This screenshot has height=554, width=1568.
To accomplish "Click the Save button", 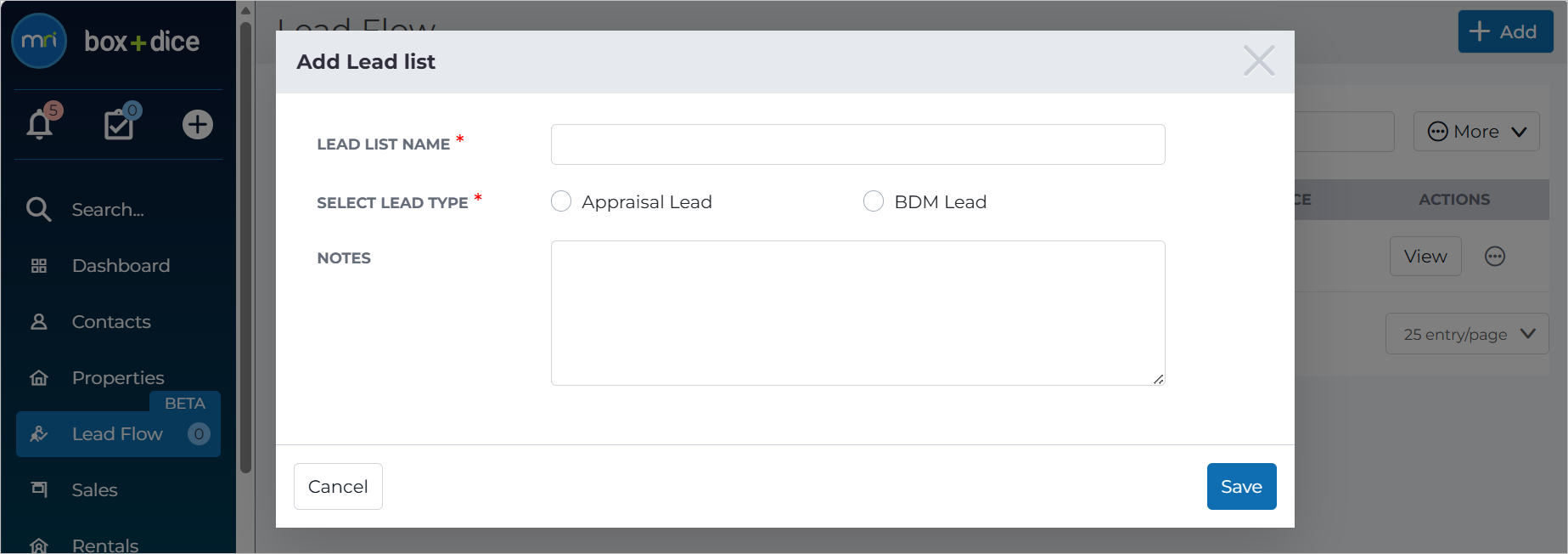I will (1241, 487).
